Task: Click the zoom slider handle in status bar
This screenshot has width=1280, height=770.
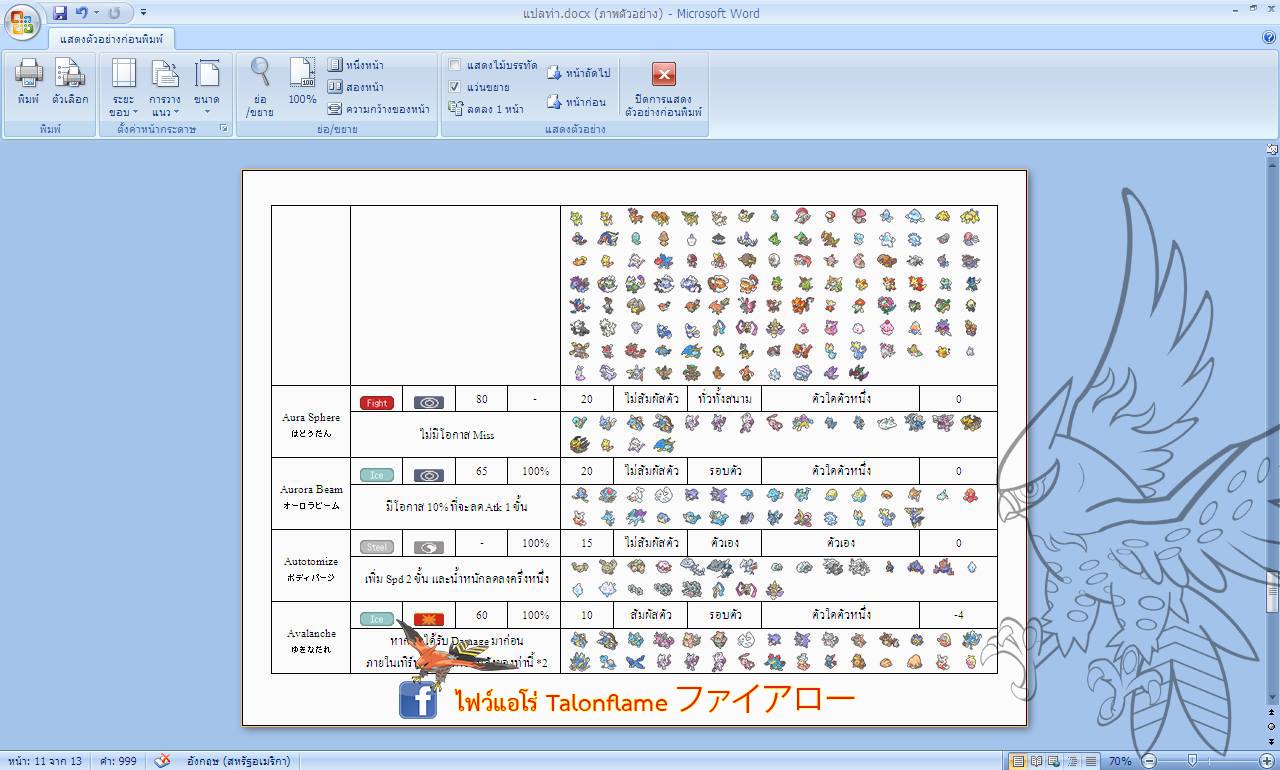Action: pos(1191,761)
